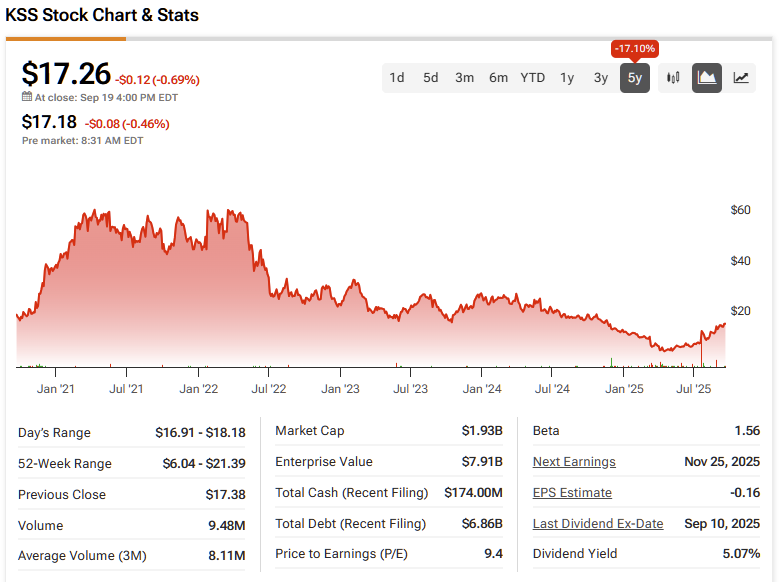Click 52-Week Range value $6.04 - $21.39
The width and height of the screenshot is (780, 582).
tap(204, 464)
